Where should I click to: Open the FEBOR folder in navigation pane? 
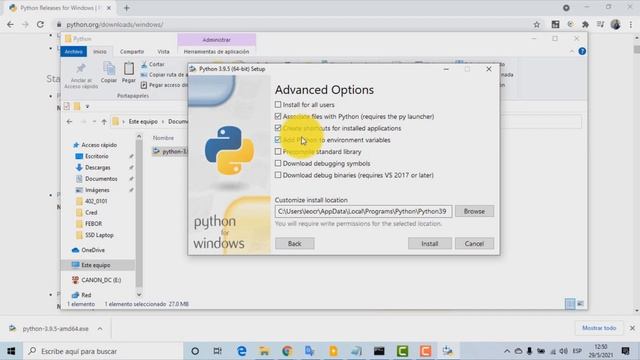(93, 224)
